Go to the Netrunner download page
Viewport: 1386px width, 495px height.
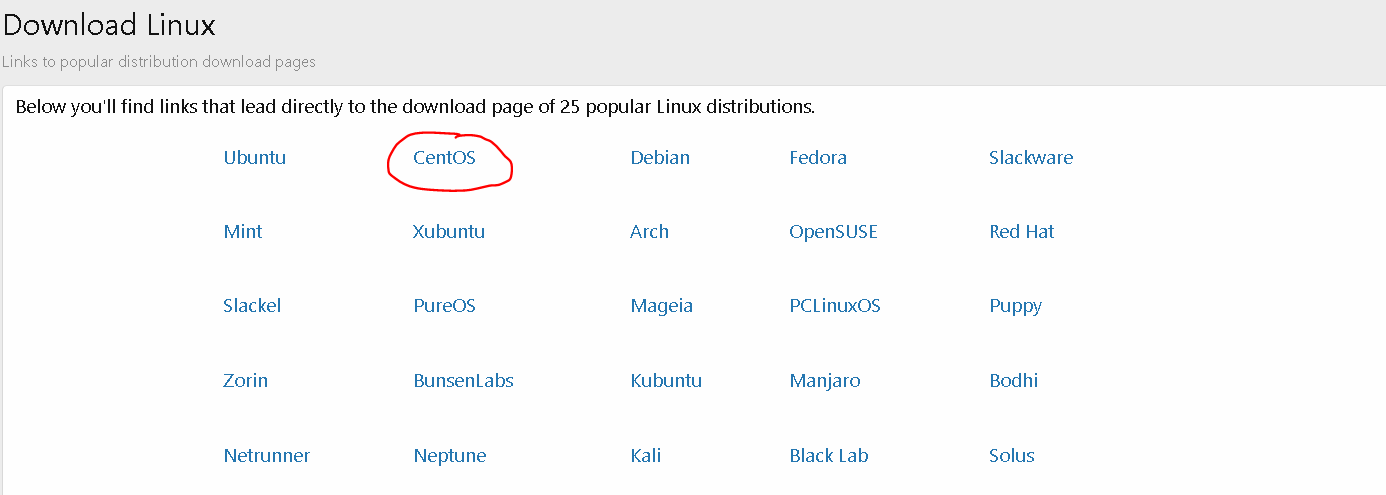(267, 455)
